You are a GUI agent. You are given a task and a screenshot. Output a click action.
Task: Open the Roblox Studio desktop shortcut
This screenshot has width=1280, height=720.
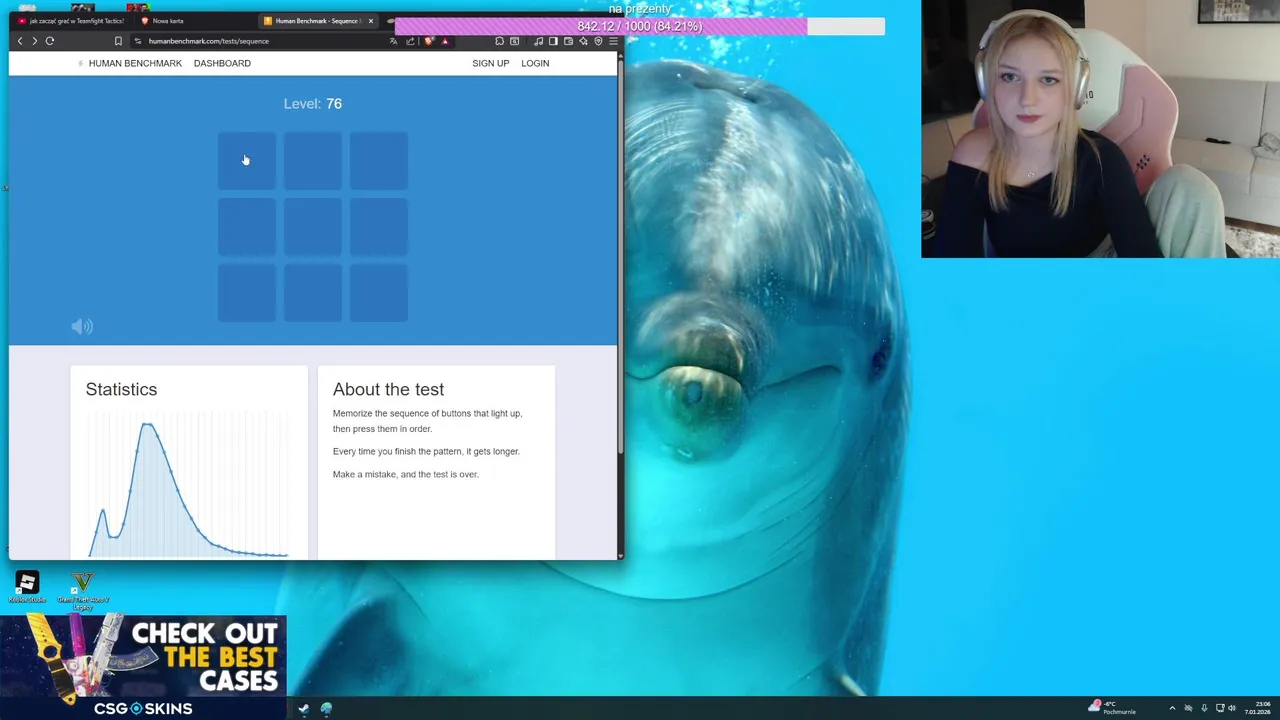click(x=27, y=586)
